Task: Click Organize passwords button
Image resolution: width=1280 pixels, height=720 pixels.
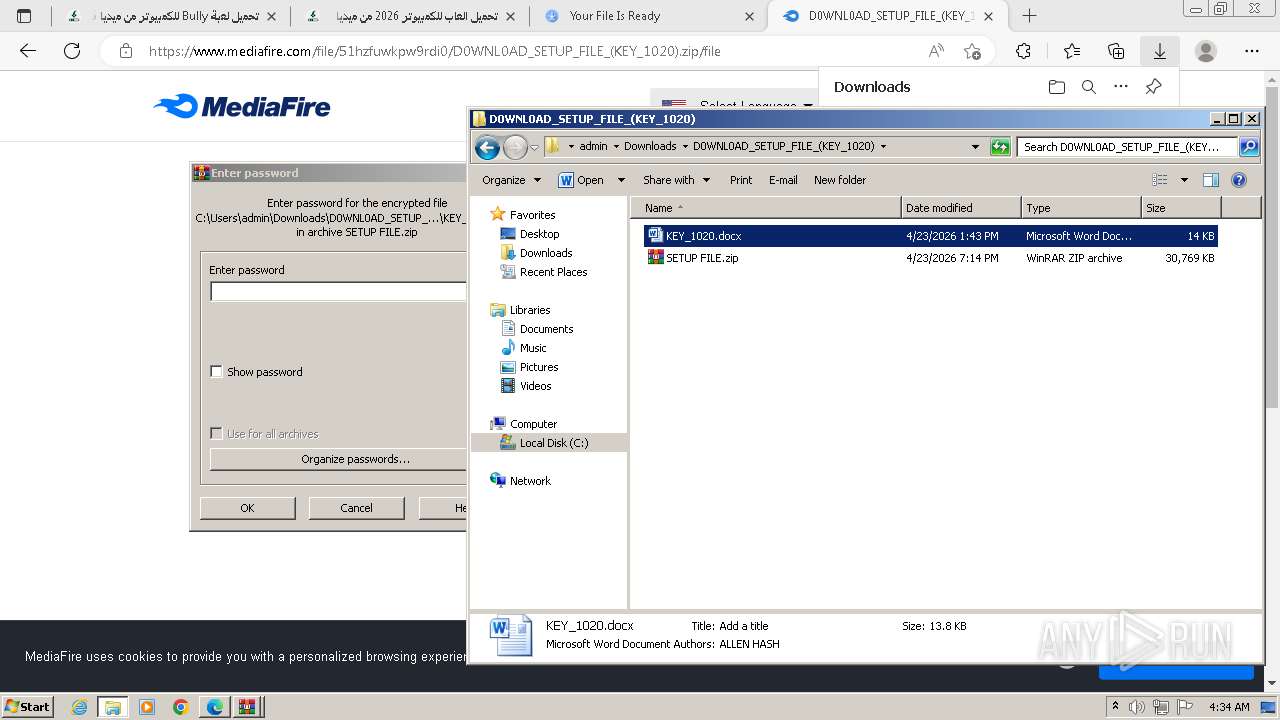Action: pyautogui.click(x=338, y=459)
